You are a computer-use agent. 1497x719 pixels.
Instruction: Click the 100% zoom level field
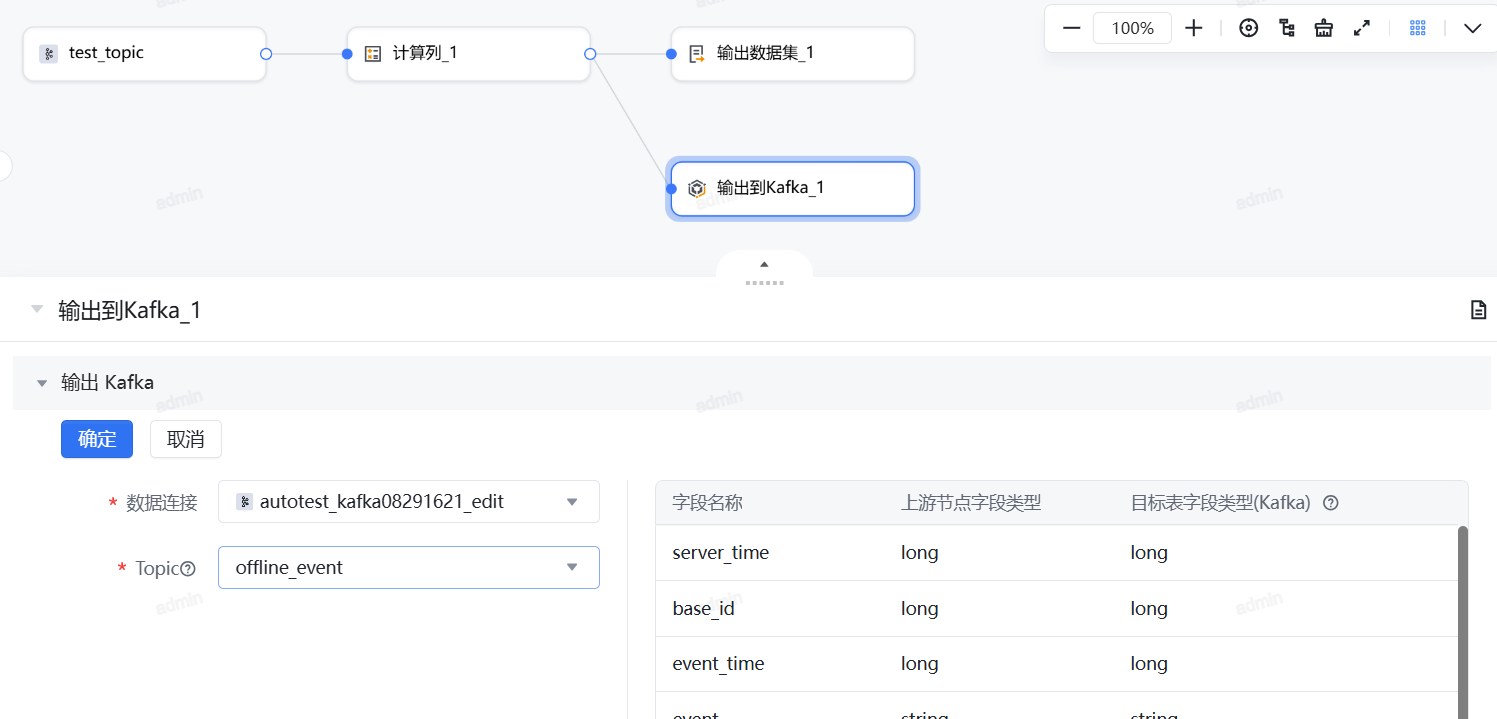(1132, 28)
